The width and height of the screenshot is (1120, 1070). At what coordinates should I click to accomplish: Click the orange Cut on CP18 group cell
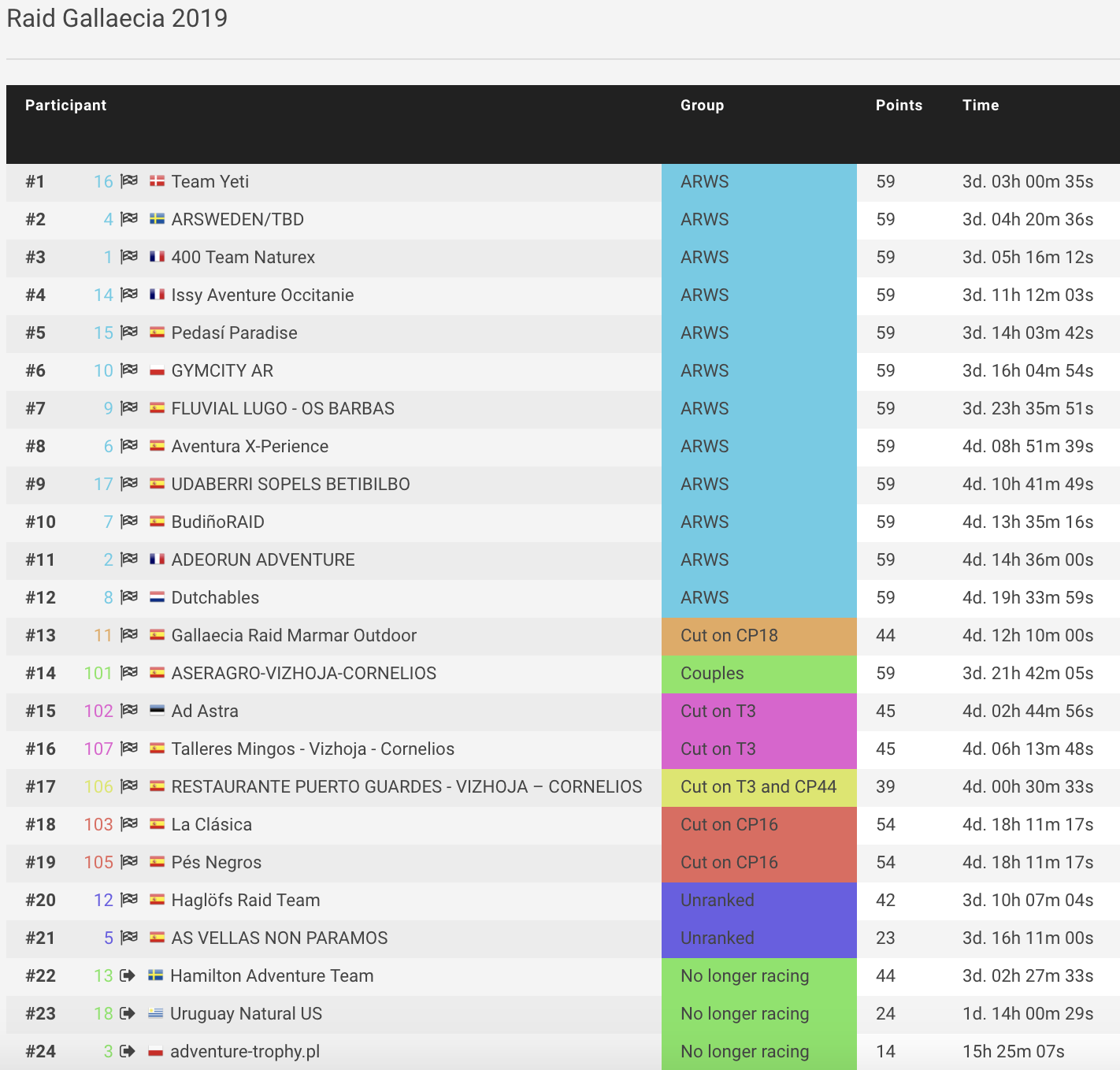(x=758, y=636)
